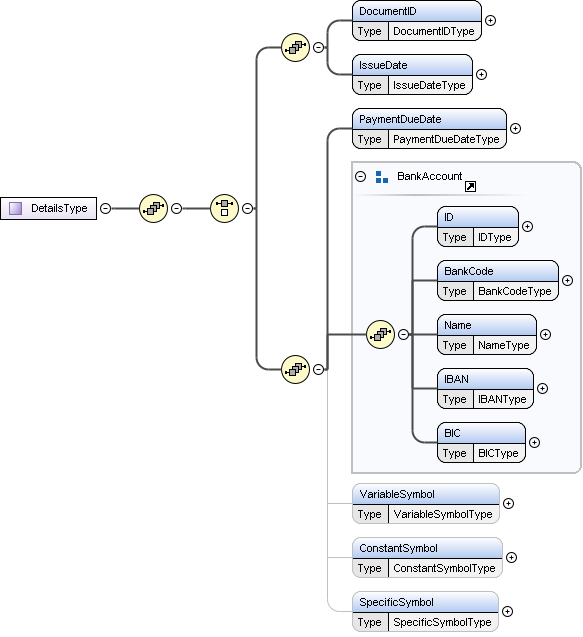The height and width of the screenshot is (637, 583).
Task: Click the IssueDateType type value
Action: [x=429, y=85]
